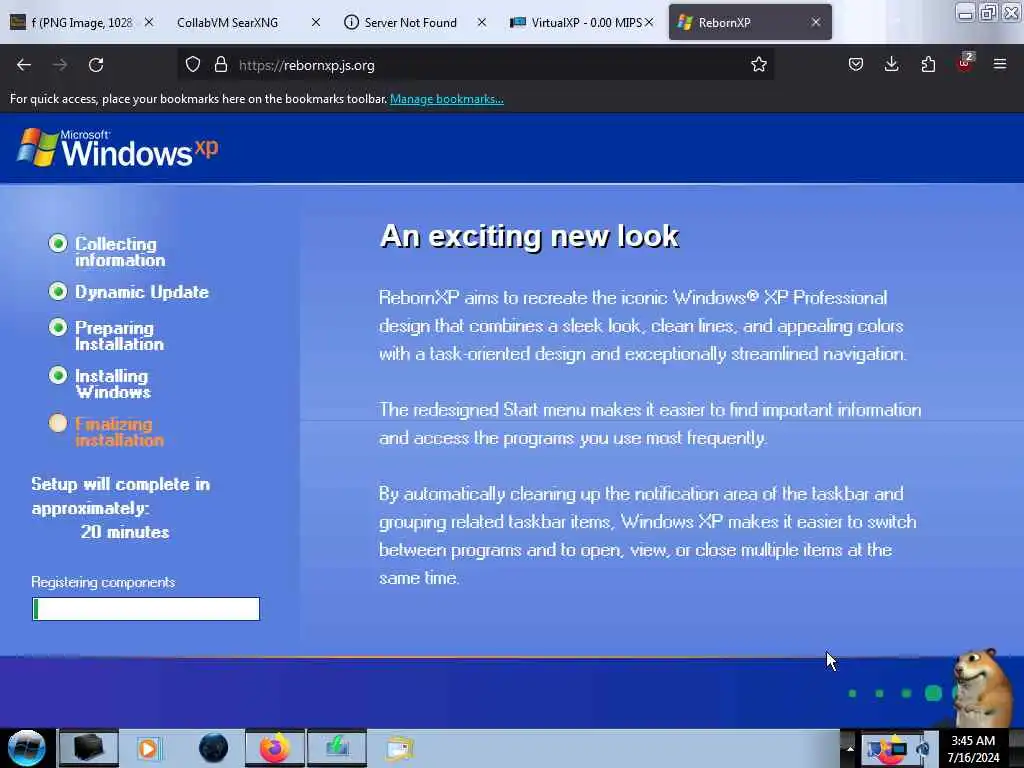The image size is (1024, 768).
Task: Click the Firefox taskbar icon
Action: [x=275, y=748]
